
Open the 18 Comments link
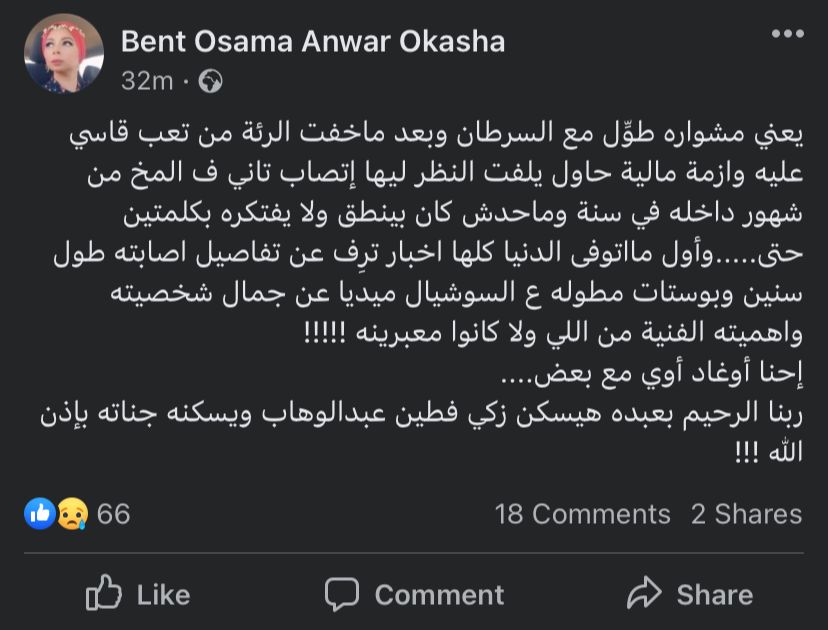coord(582,514)
